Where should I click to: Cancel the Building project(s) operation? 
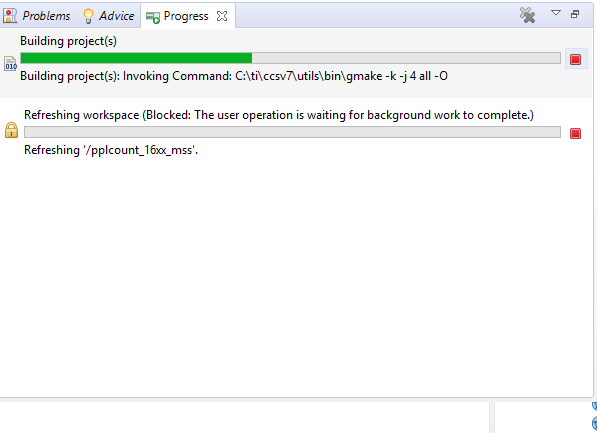575,59
